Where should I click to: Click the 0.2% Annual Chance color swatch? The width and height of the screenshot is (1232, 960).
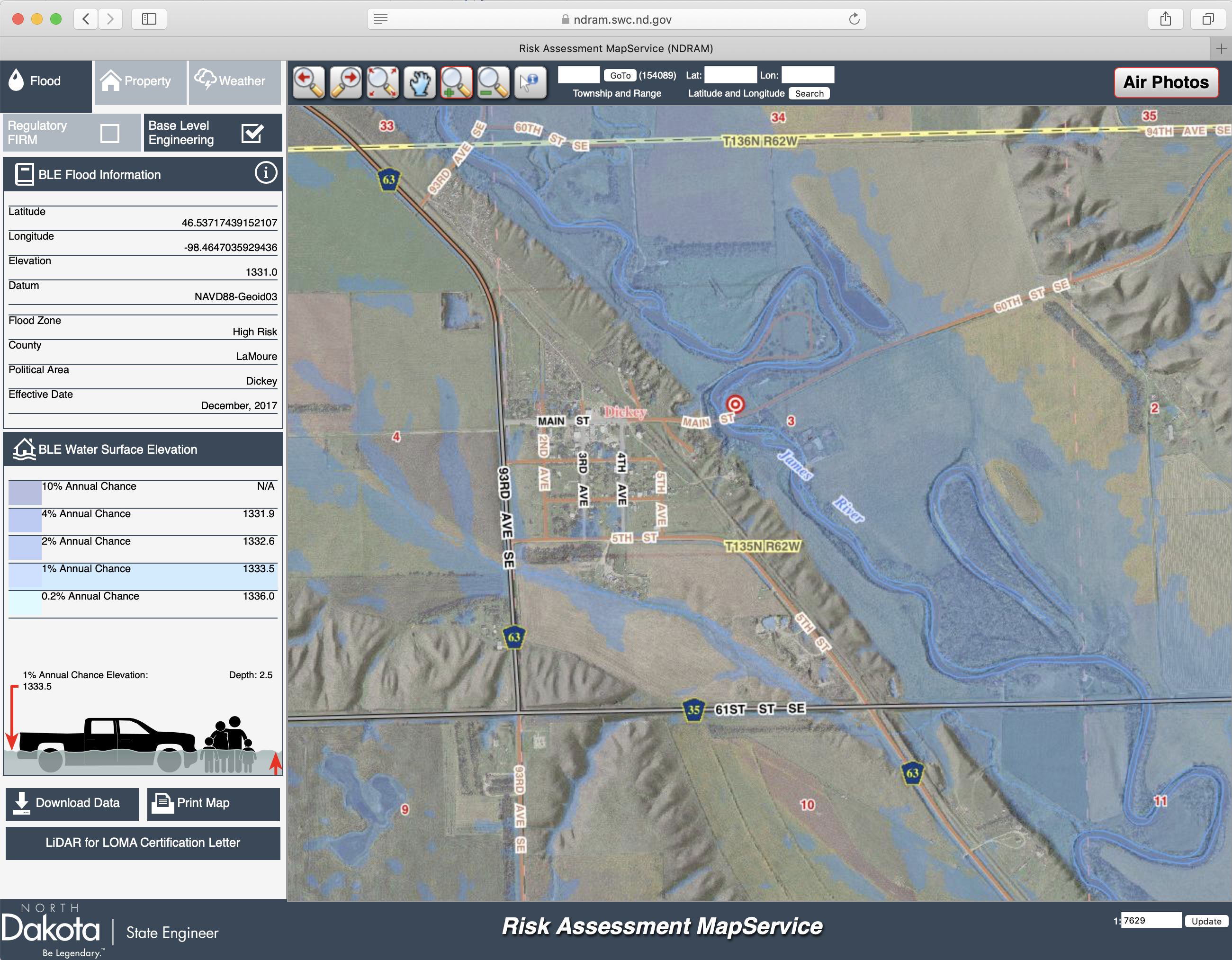25,602
